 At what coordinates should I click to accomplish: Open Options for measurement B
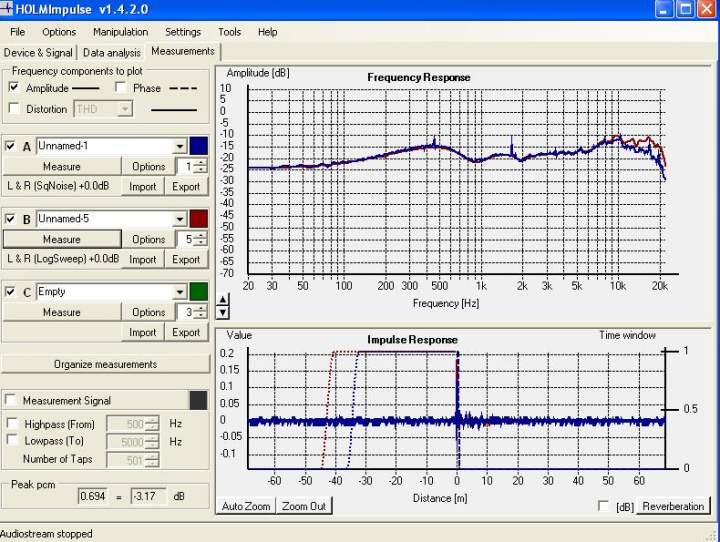click(x=148, y=239)
